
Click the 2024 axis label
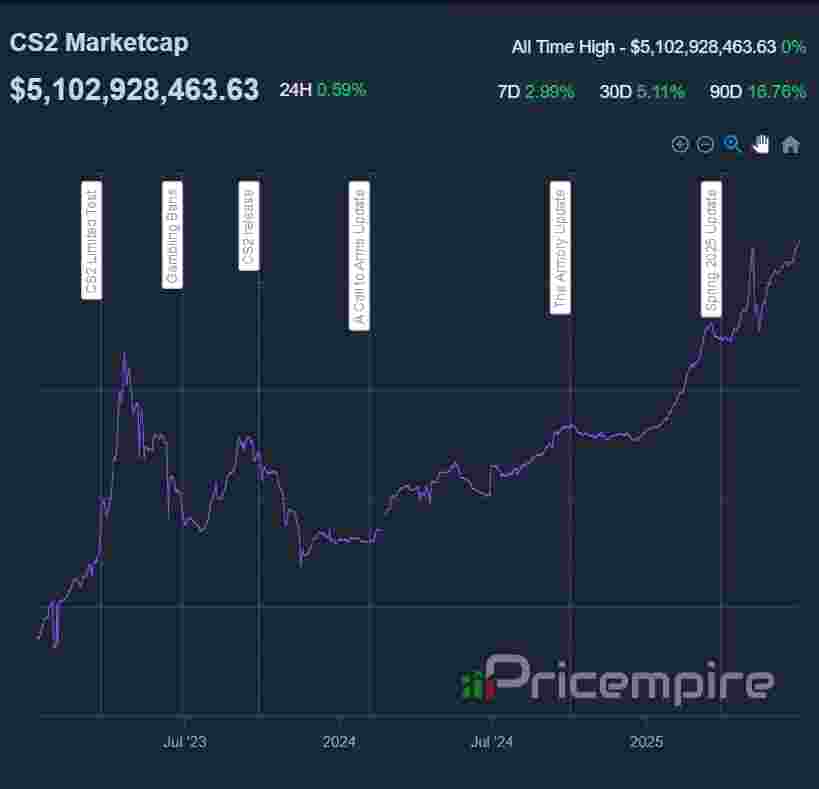click(x=339, y=741)
